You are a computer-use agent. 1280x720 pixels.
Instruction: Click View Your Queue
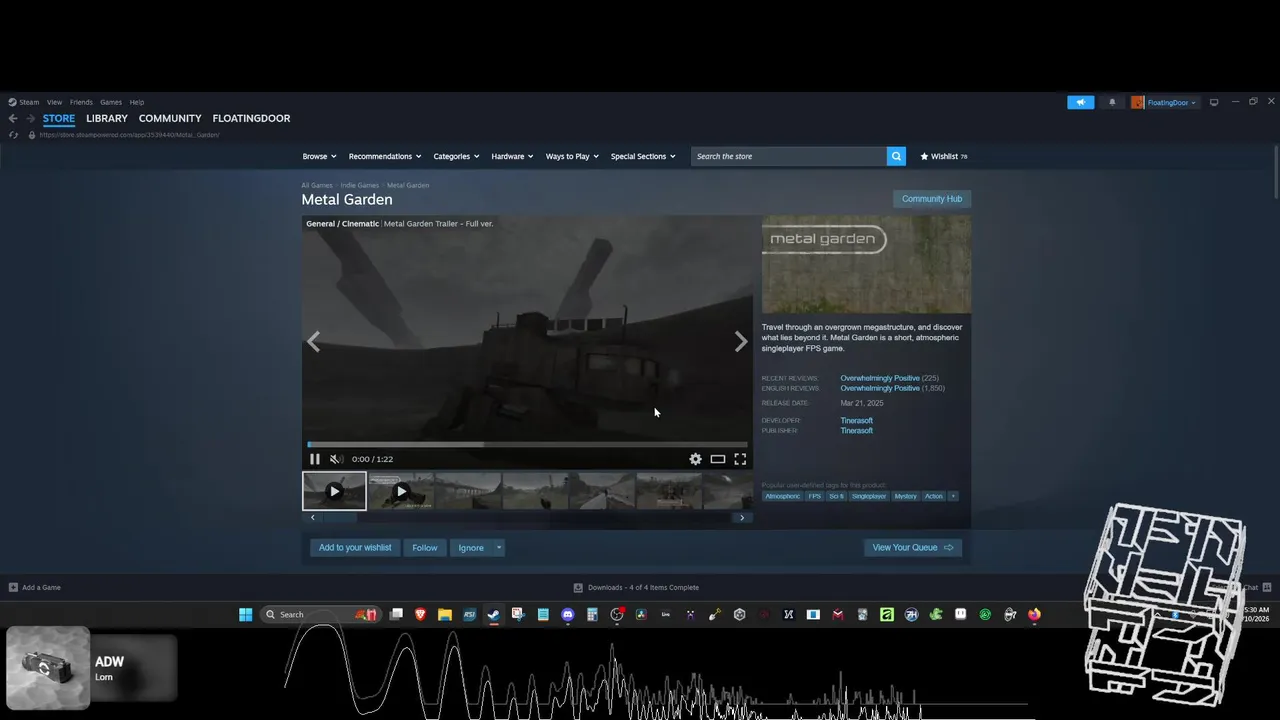tap(912, 547)
